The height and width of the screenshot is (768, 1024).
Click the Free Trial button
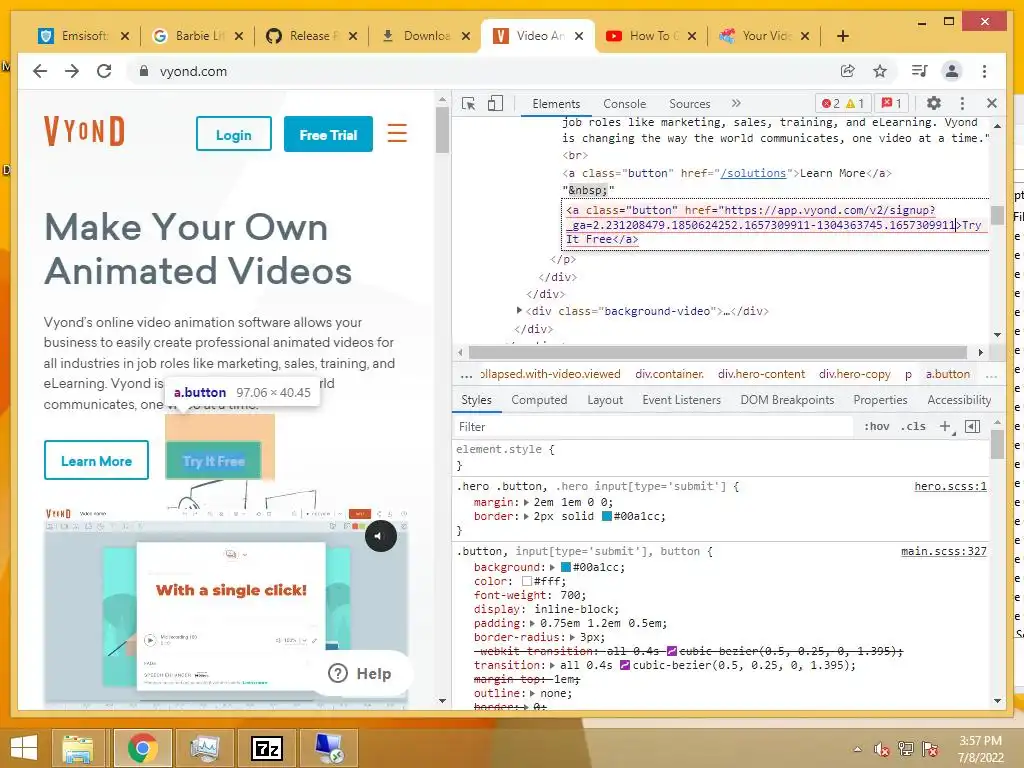click(328, 134)
